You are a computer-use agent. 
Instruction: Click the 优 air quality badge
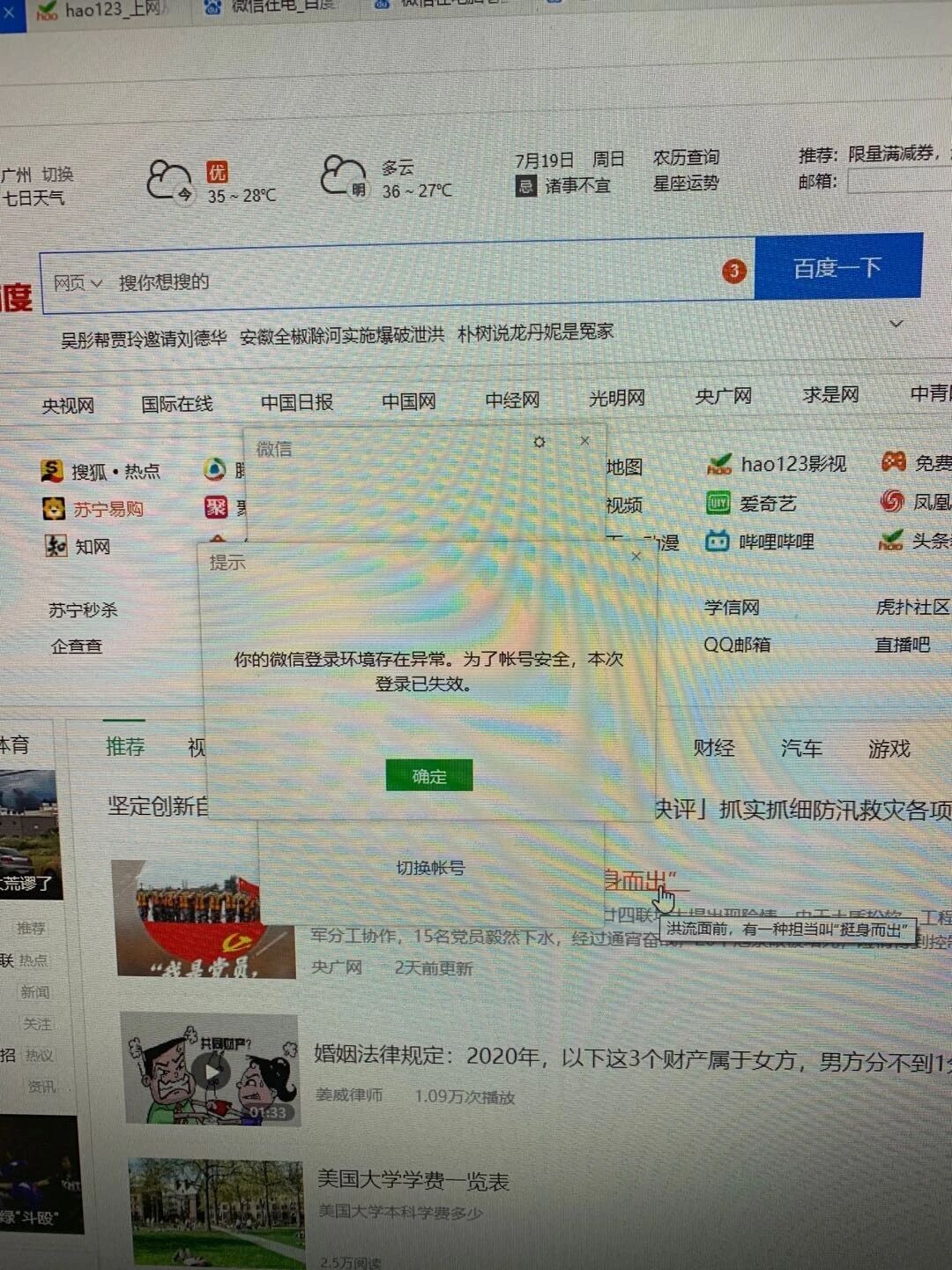pyautogui.click(x=217, y=171)
